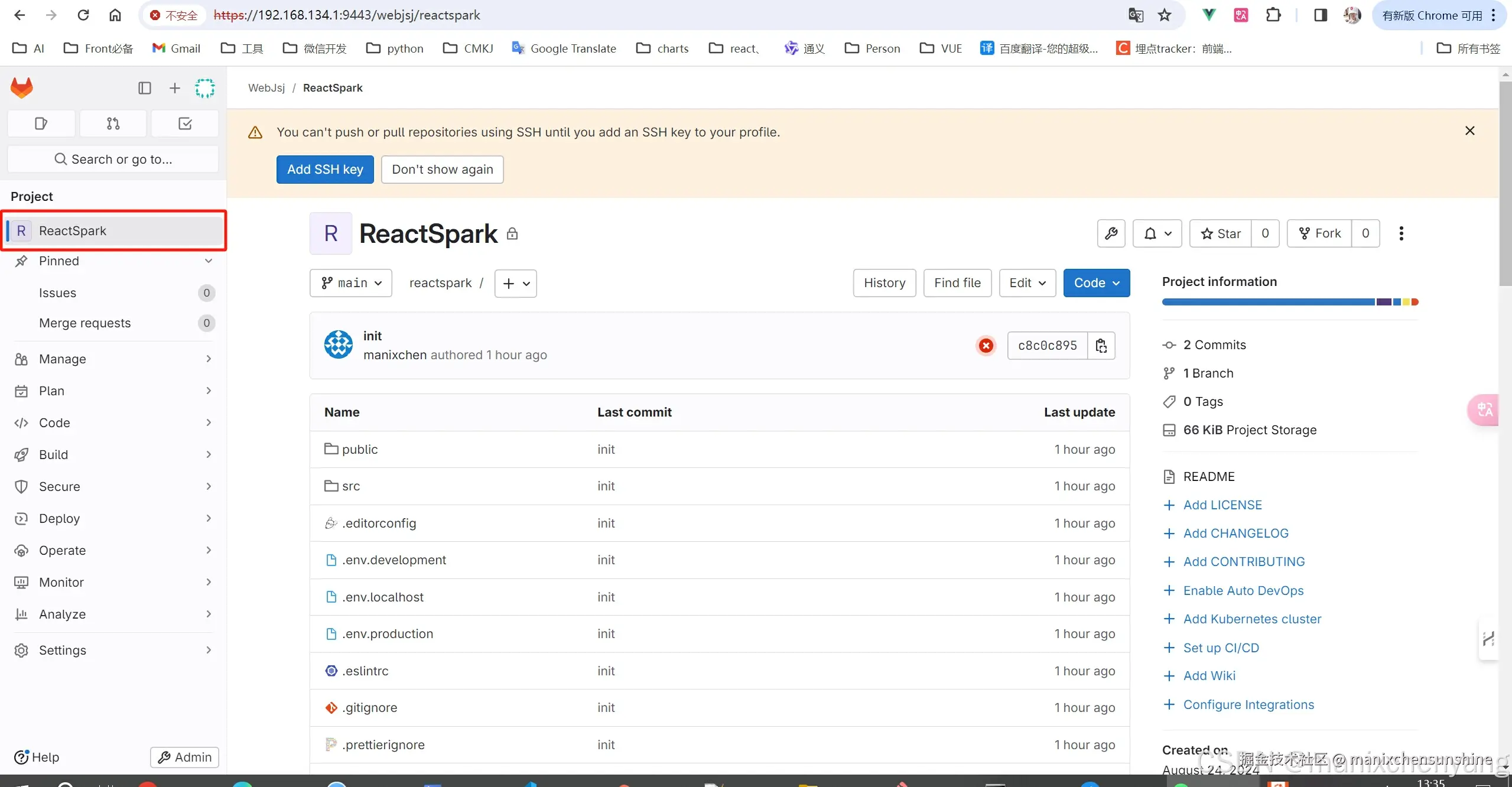Open the main branch selector dropdown

pyautogui.click(x=351, y=283)
